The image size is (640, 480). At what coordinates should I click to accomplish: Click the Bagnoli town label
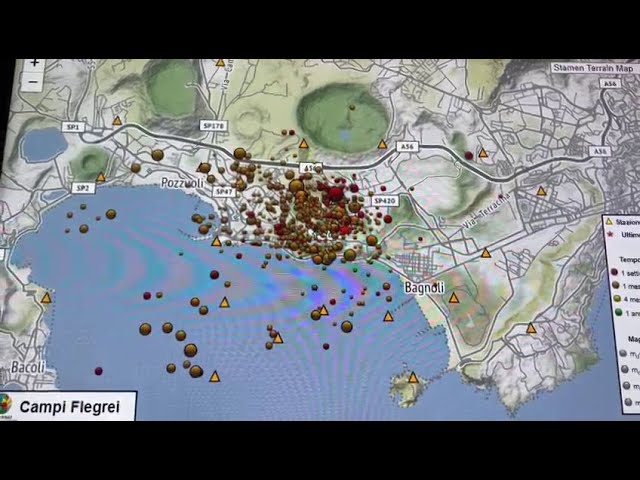coord(424,288)
